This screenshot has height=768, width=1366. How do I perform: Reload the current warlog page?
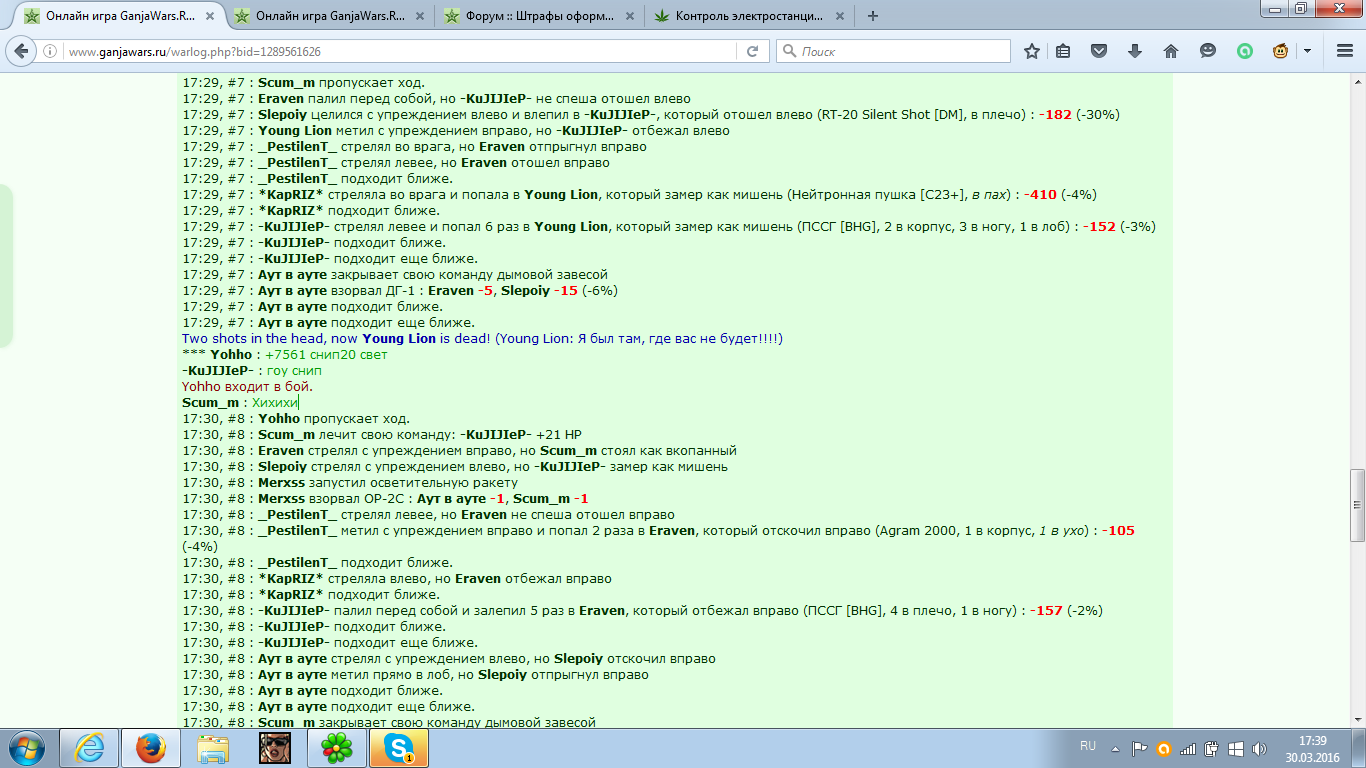pos(752,51)
